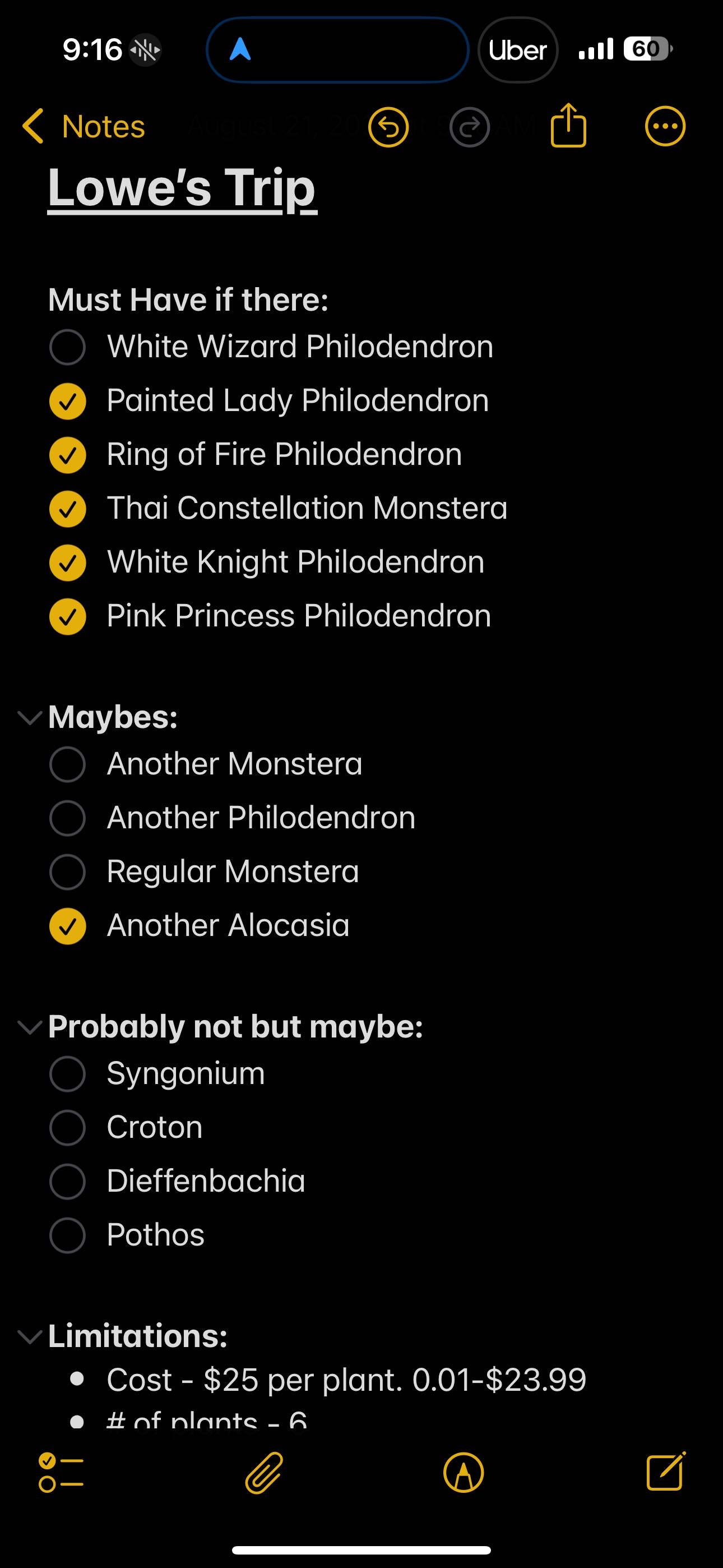Tap the Uber live activity pill

(x=518, y=50)
